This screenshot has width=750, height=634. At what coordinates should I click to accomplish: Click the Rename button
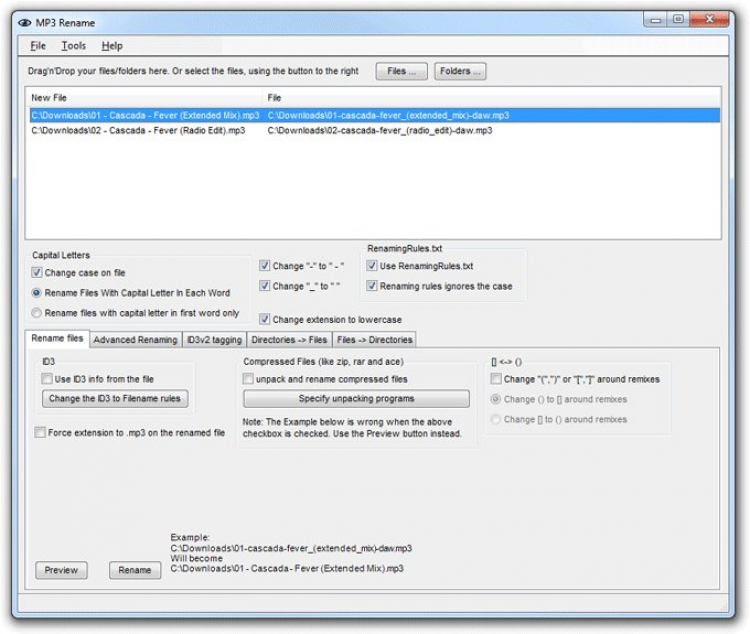(x=135, y=570)
